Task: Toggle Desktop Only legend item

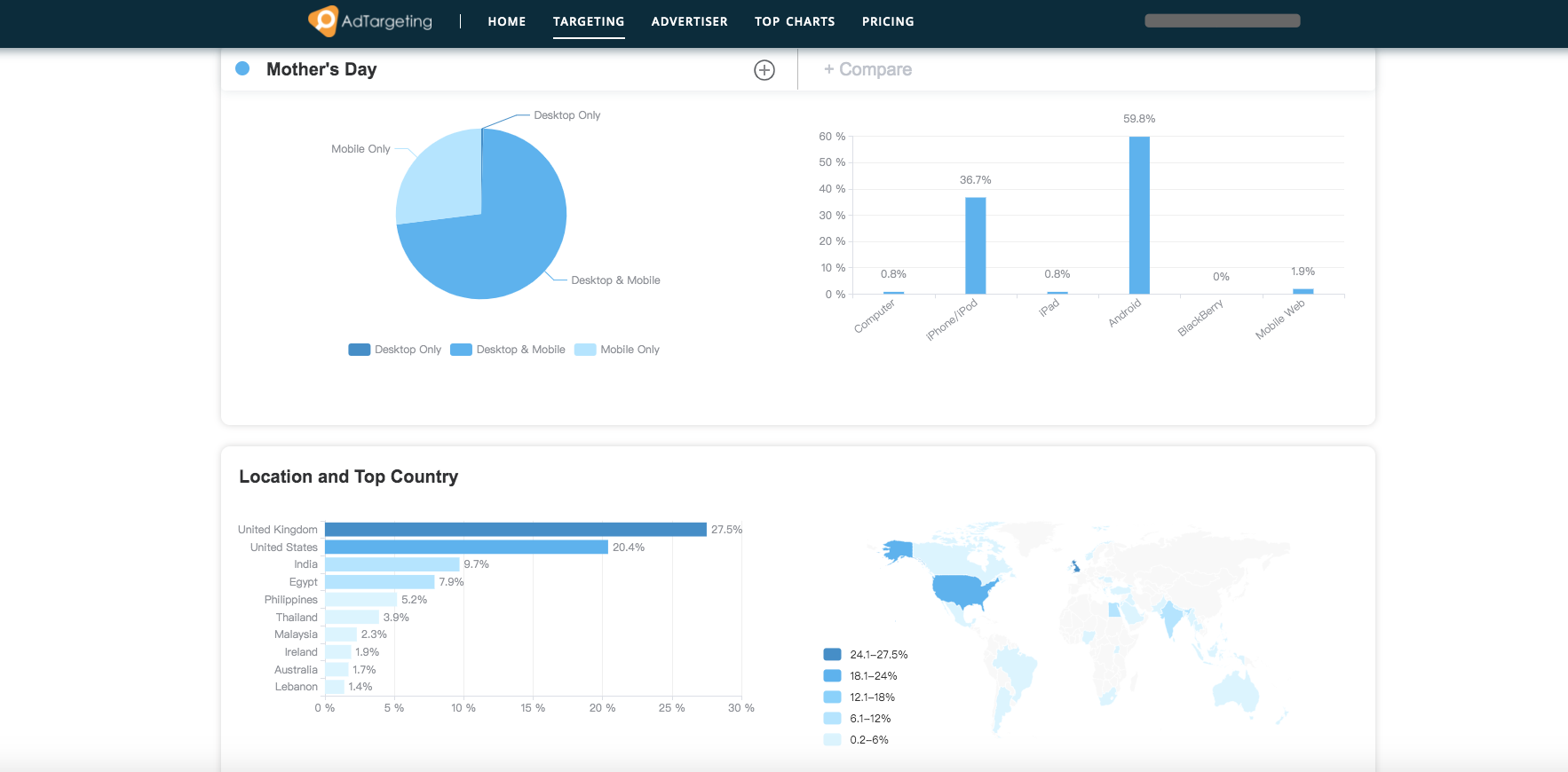Action: pos(395,350)
